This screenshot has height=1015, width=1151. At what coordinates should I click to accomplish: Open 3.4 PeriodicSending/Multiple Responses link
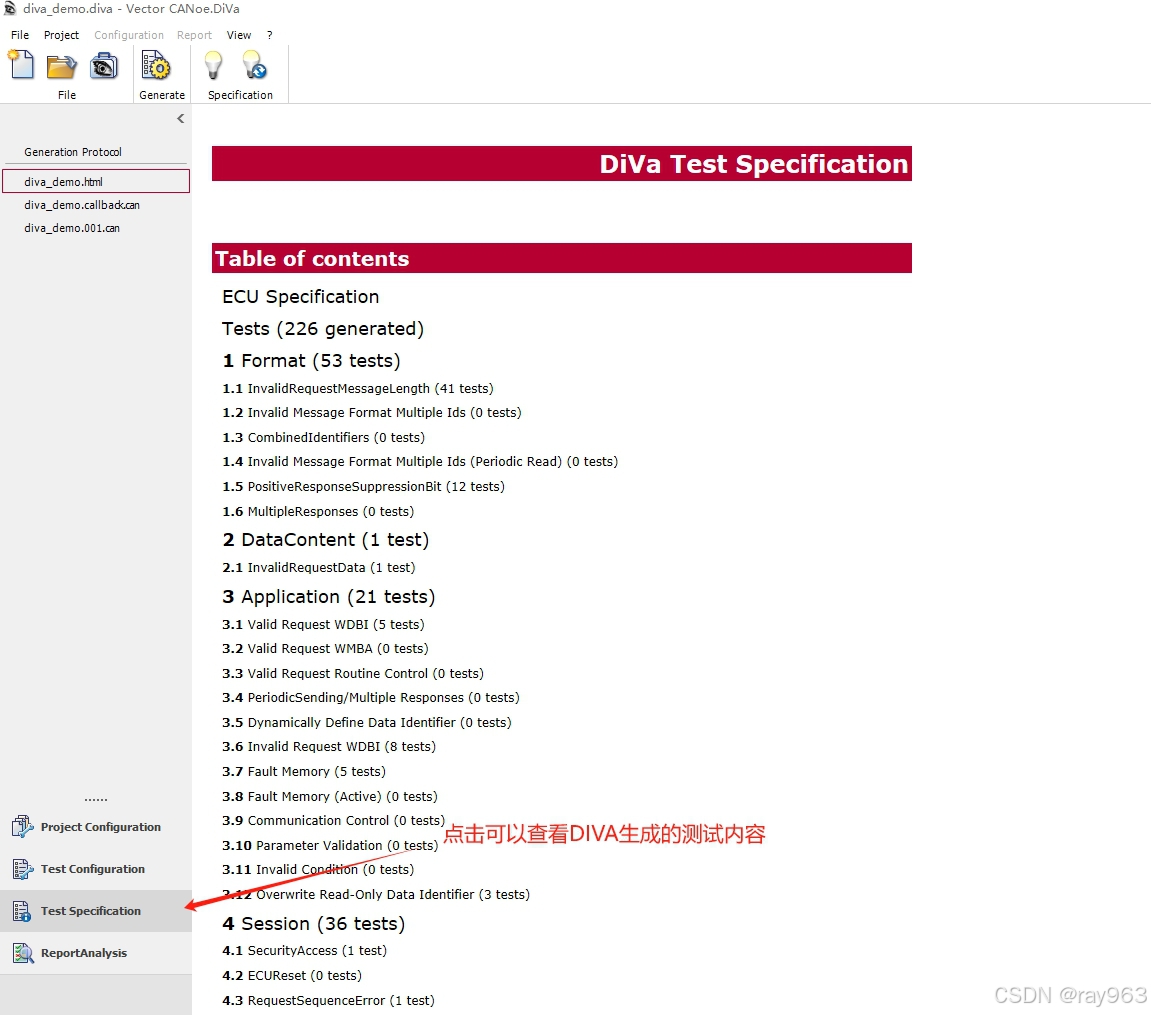click(371, 698)
